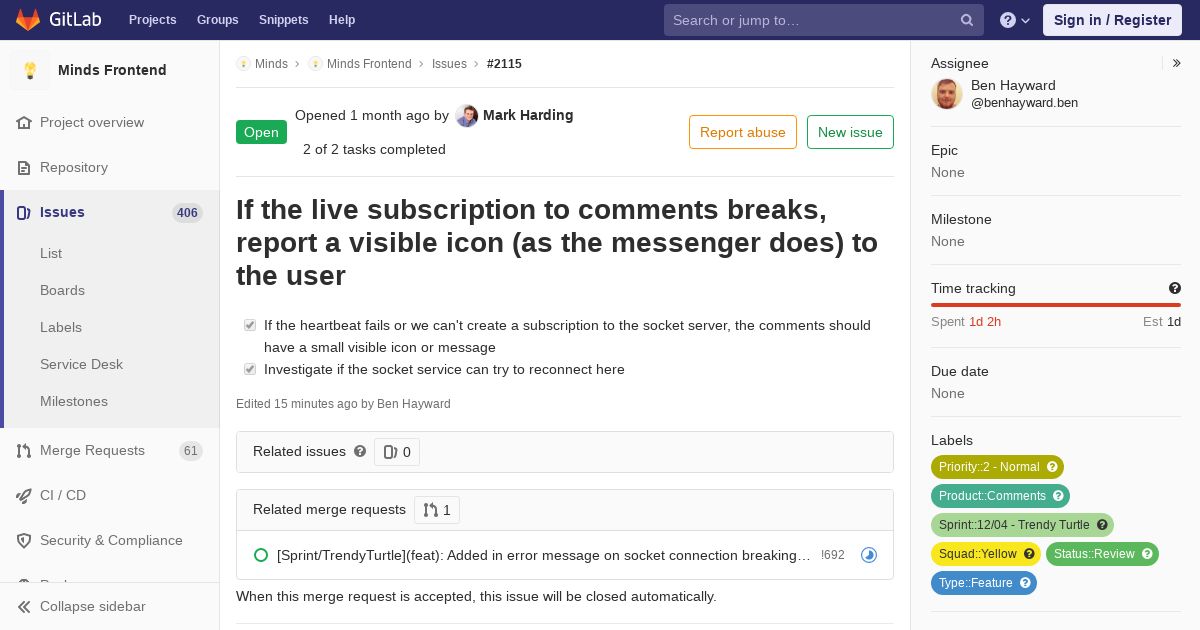Click the Time tracking help icon
Image resolution: width=1200 pixels, height=630 pixels.
(x=1175, y=288)
